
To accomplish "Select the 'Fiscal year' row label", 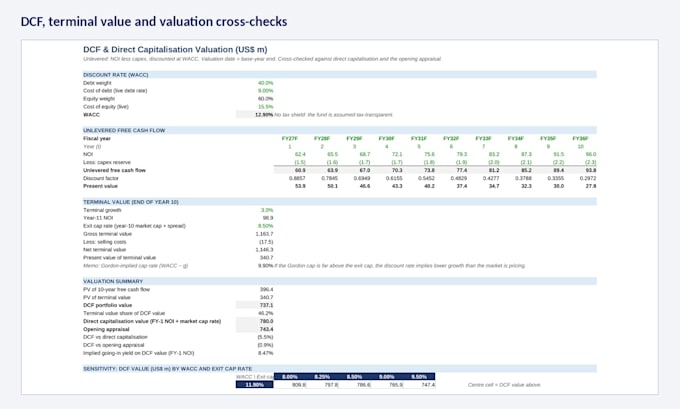I will pyautogui.click(x=97, y=138).
